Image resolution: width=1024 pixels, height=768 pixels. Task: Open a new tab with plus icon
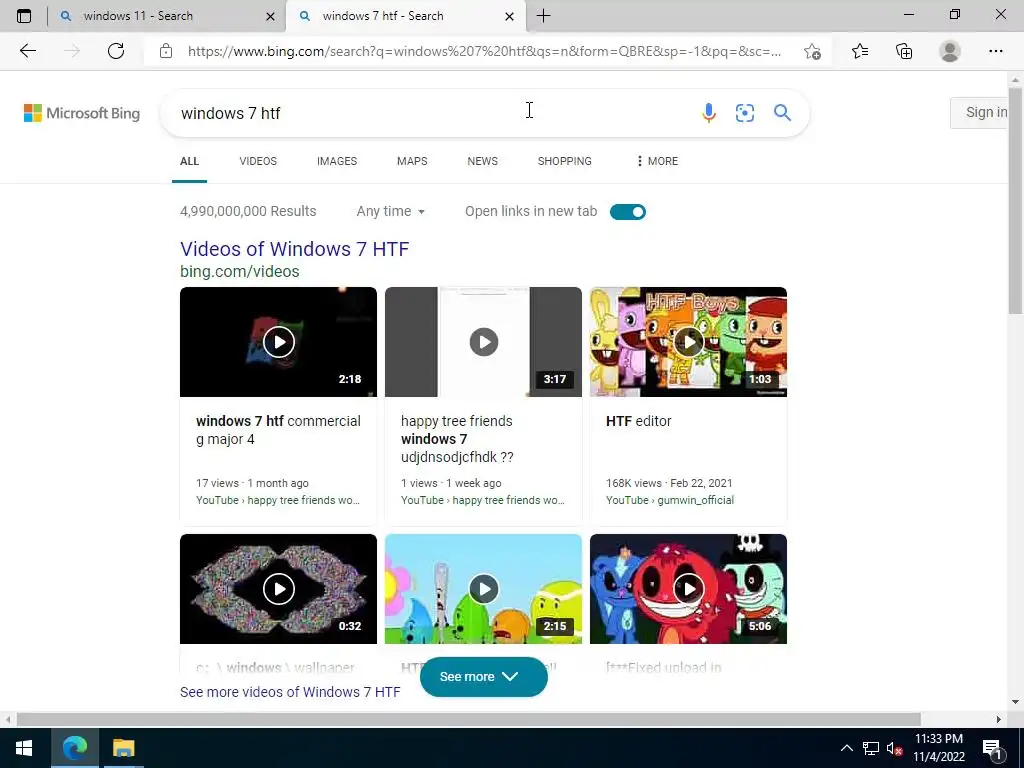pos(543,16)
